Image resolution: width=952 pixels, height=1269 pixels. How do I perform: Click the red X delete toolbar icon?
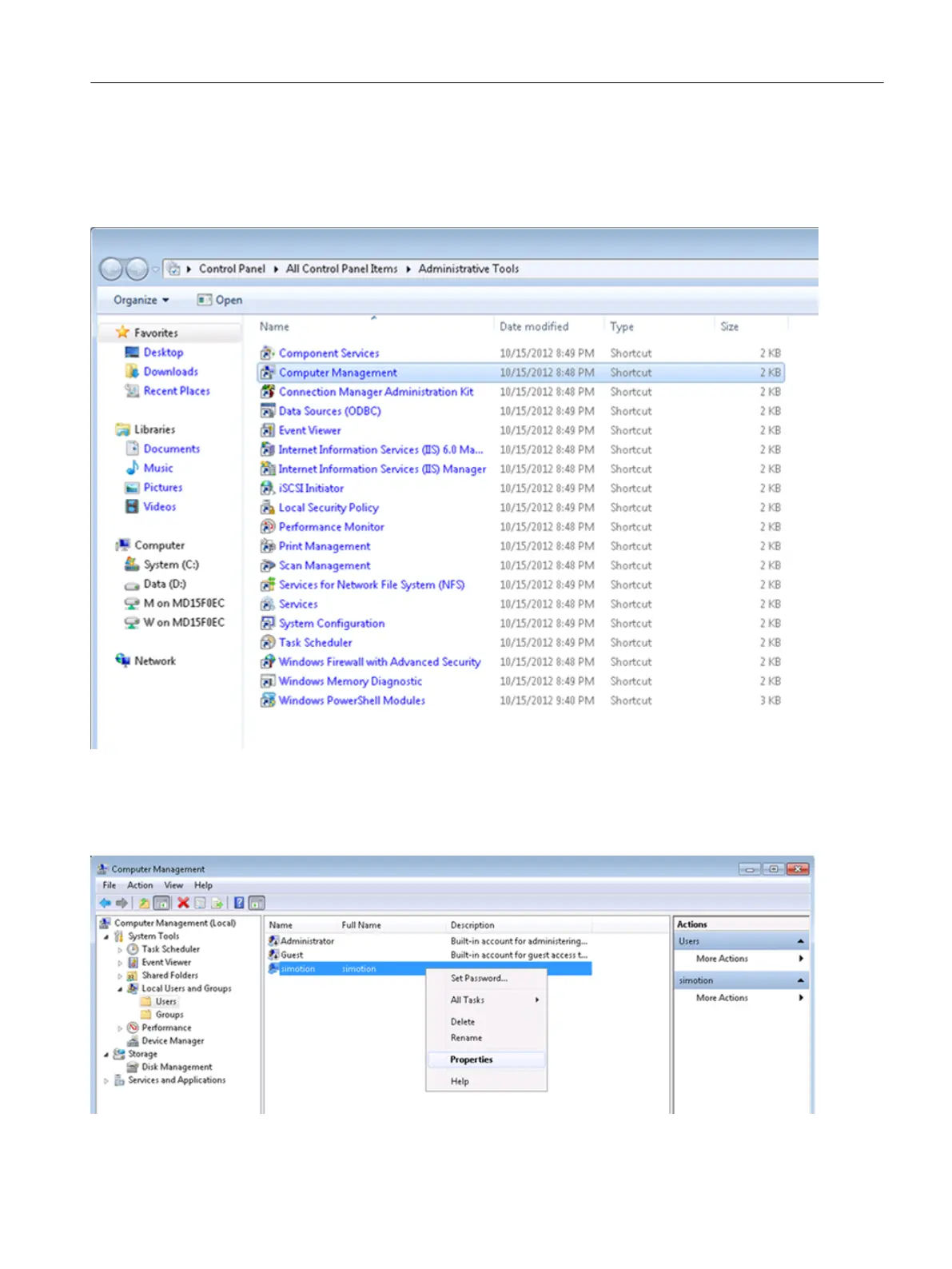click(x=183, y=903)
